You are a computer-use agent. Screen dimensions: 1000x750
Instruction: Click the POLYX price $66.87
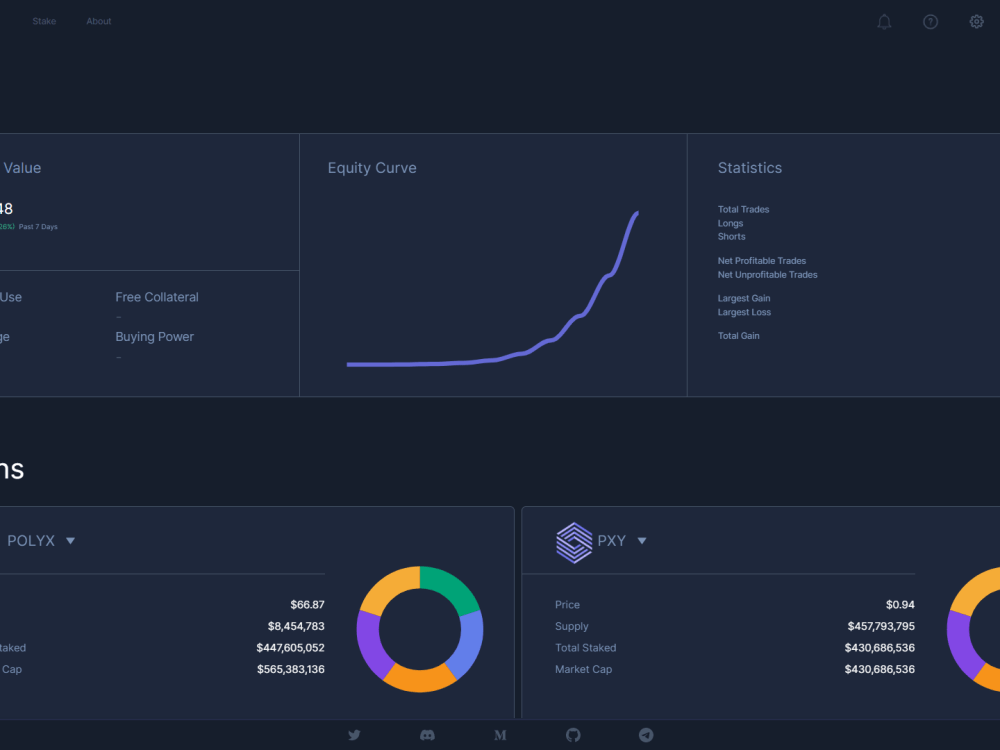[x=307, y=605]
